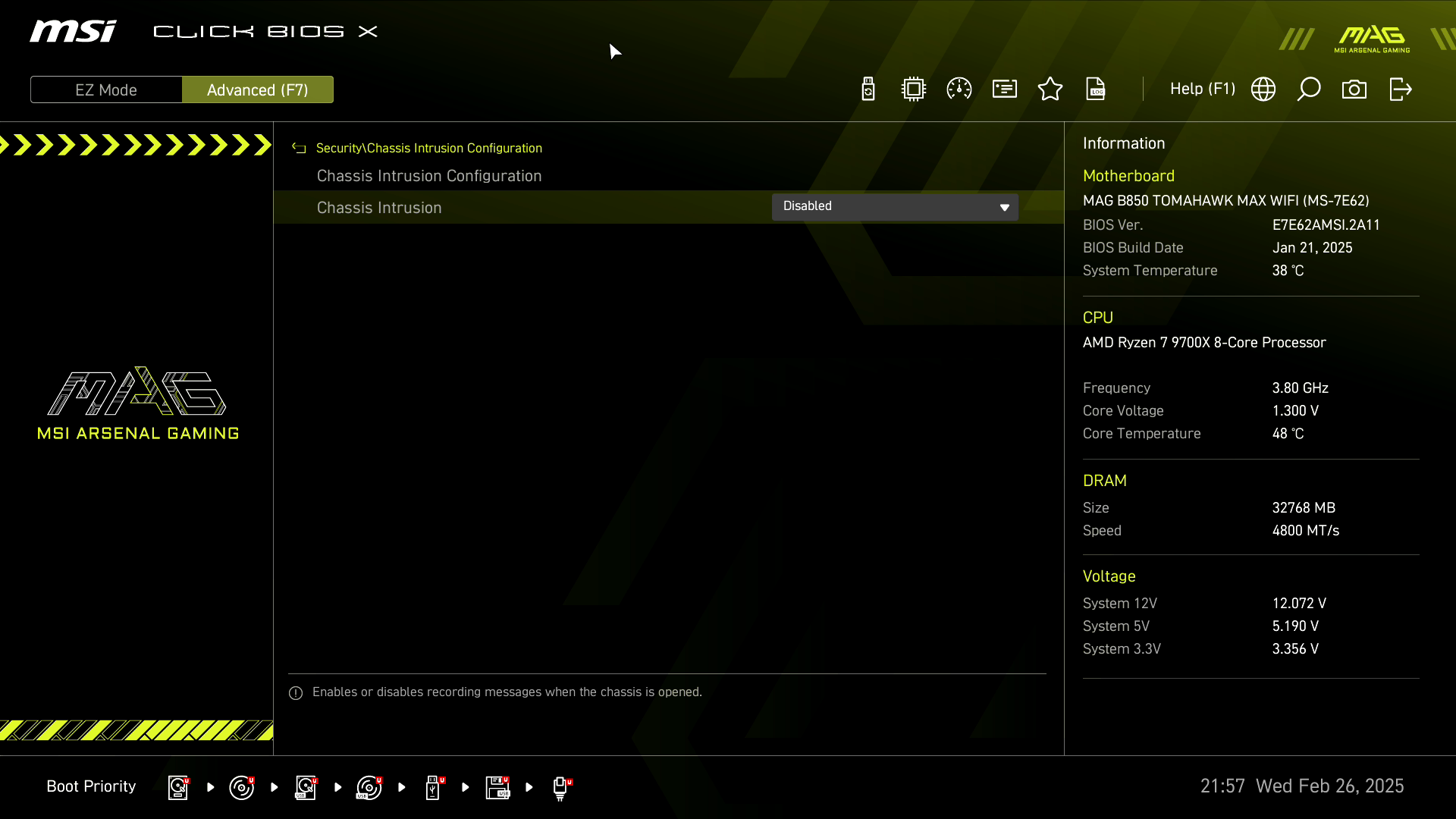Screen dimensions: 1456x819
Task: Click the CPU chip icon in the toolbar
Action: click(x=914, y=89)
